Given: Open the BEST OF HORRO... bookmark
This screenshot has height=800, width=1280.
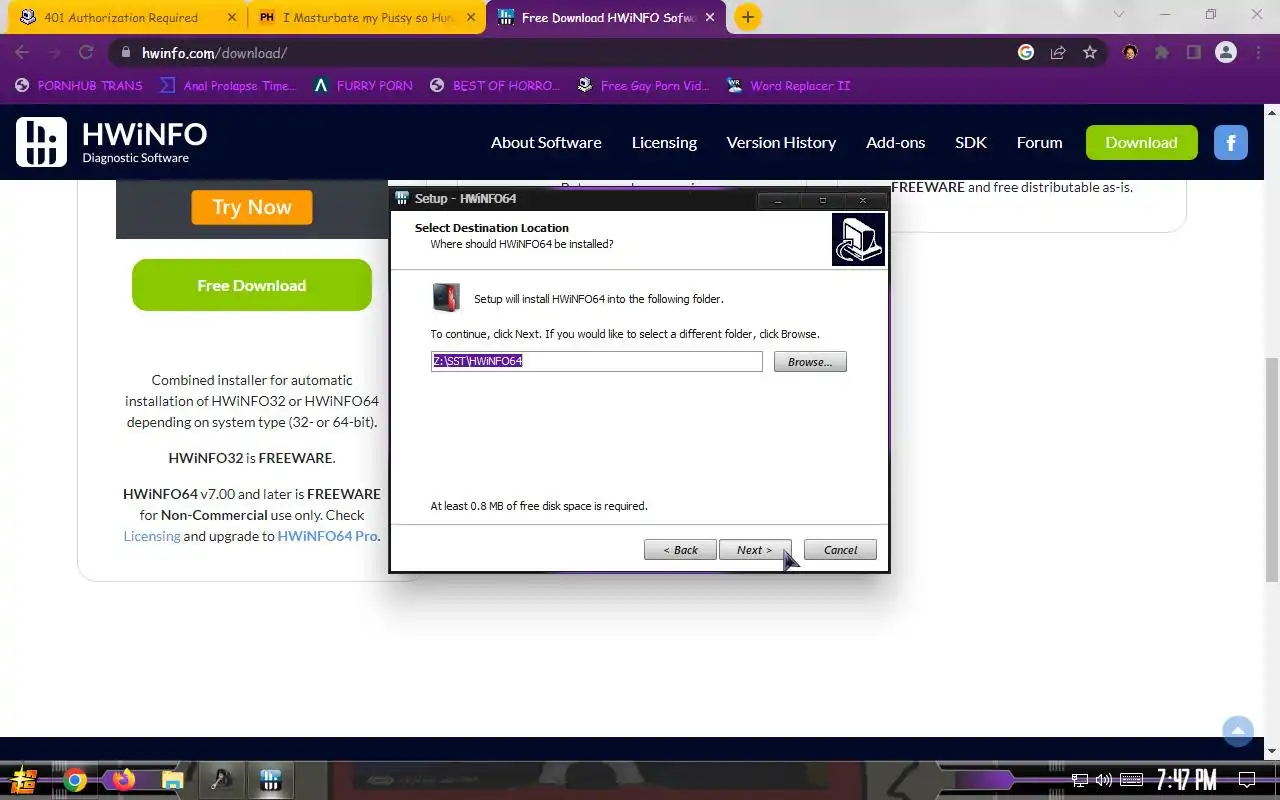Looking at the screenshot, I should (x=495, y=86).
